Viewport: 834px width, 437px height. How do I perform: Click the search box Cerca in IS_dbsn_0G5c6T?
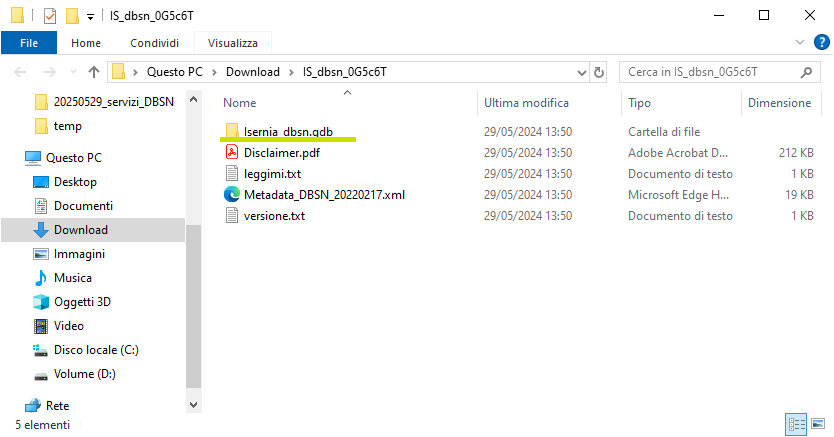point(710,72)
